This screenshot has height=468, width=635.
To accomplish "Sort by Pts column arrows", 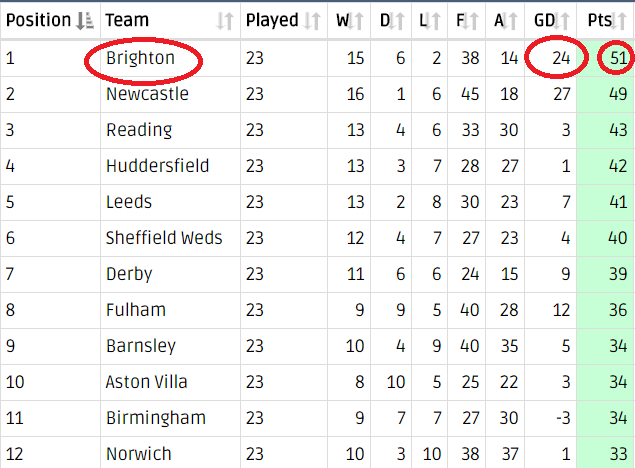I will click(620, 21).
